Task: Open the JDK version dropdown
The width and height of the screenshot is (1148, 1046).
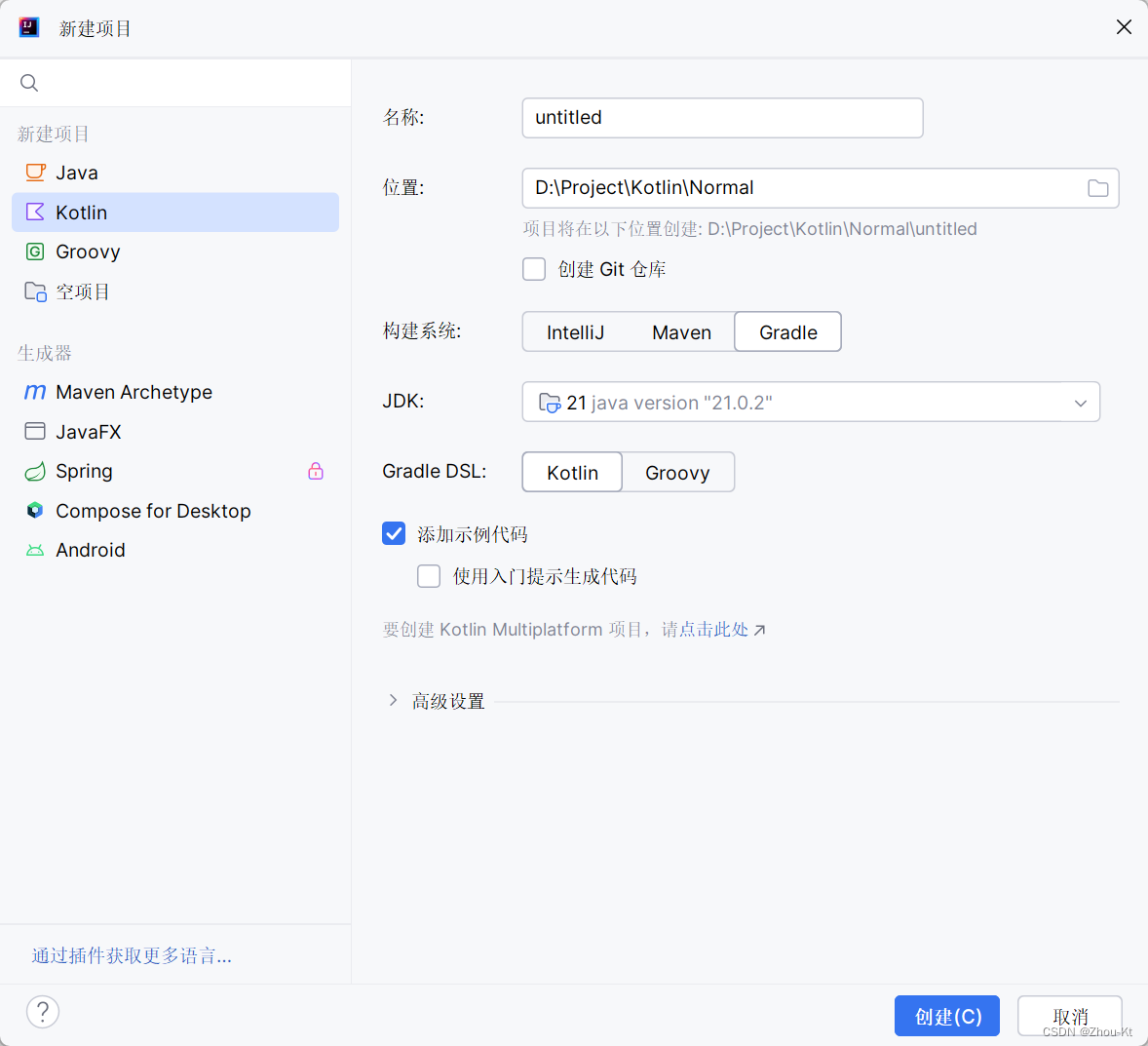Action: click(x=1080, y=402)
